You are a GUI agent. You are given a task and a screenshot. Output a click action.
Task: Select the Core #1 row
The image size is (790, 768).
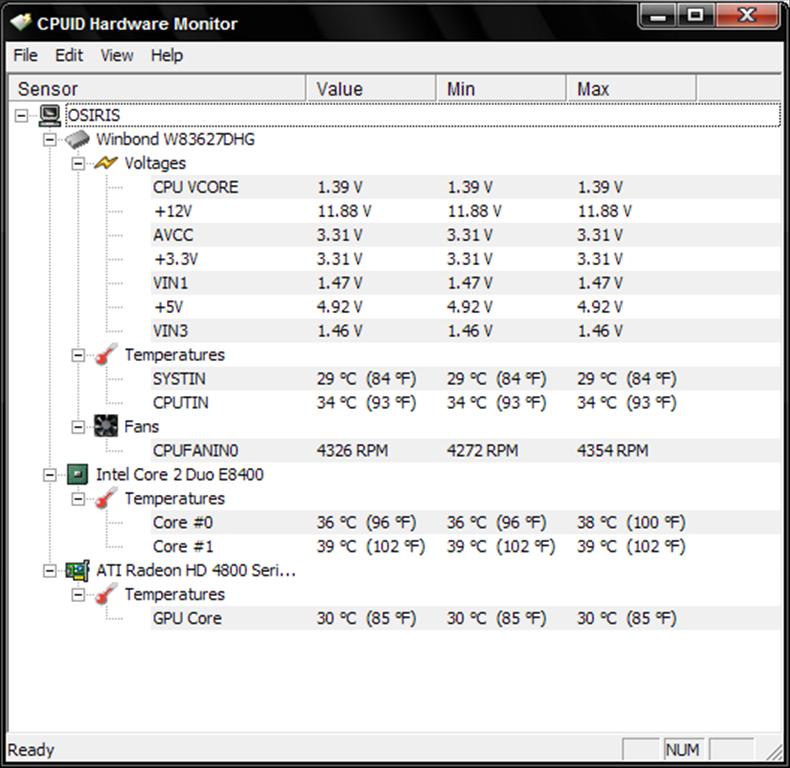point(466,546)
